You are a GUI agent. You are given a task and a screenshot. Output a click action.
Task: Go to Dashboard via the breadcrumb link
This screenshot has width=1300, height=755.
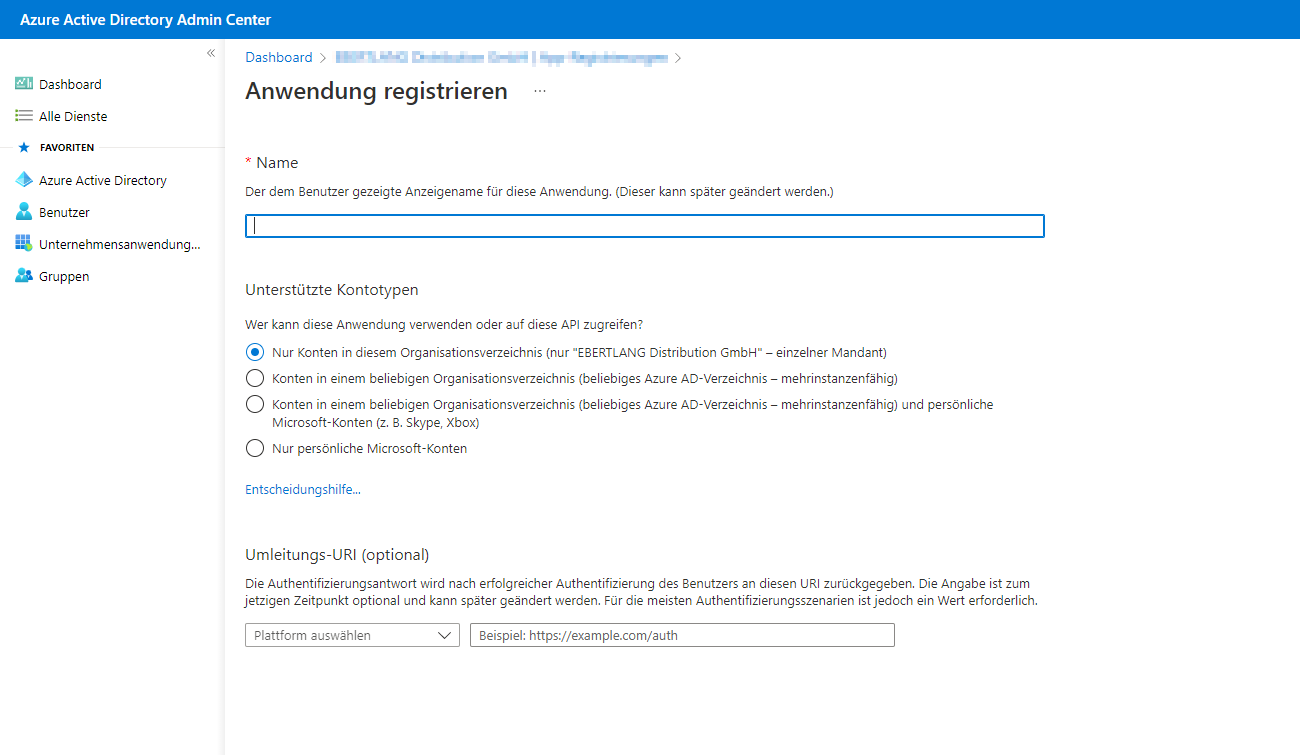(x=279, y=57)
